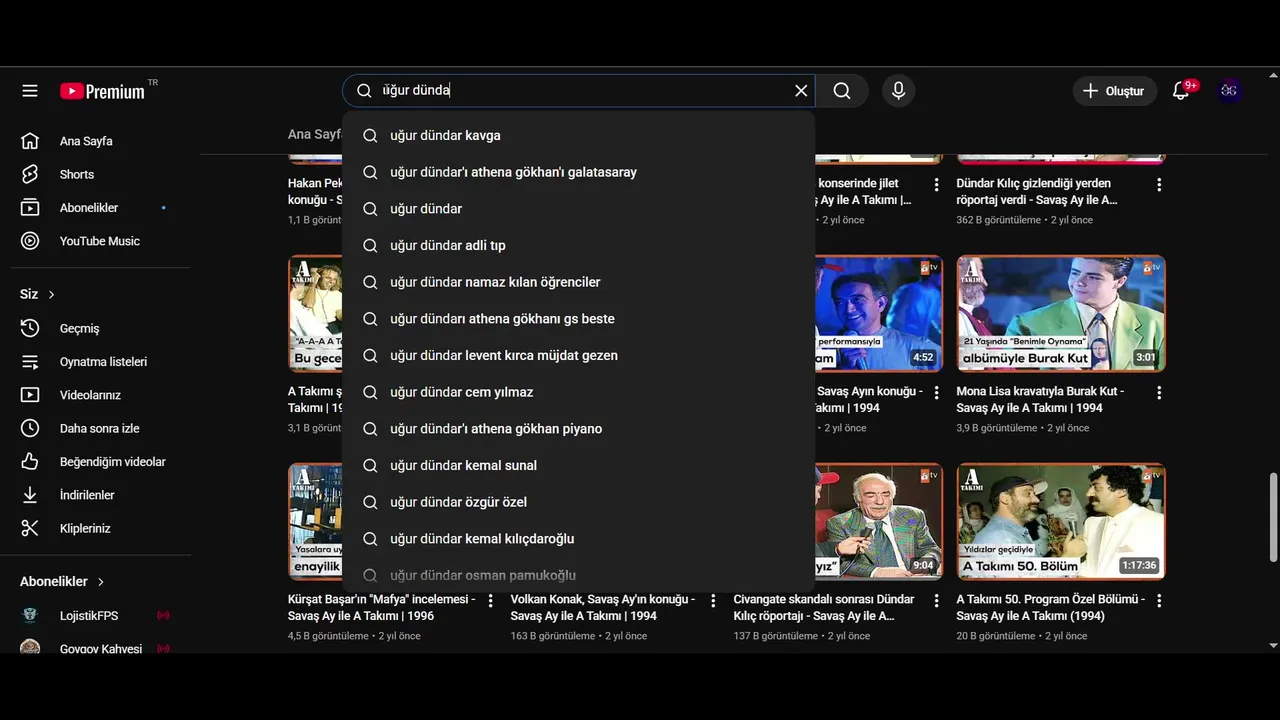
Task: Select suggestion 'uğur dündar adli tıp'
Action: pos(578,245)
